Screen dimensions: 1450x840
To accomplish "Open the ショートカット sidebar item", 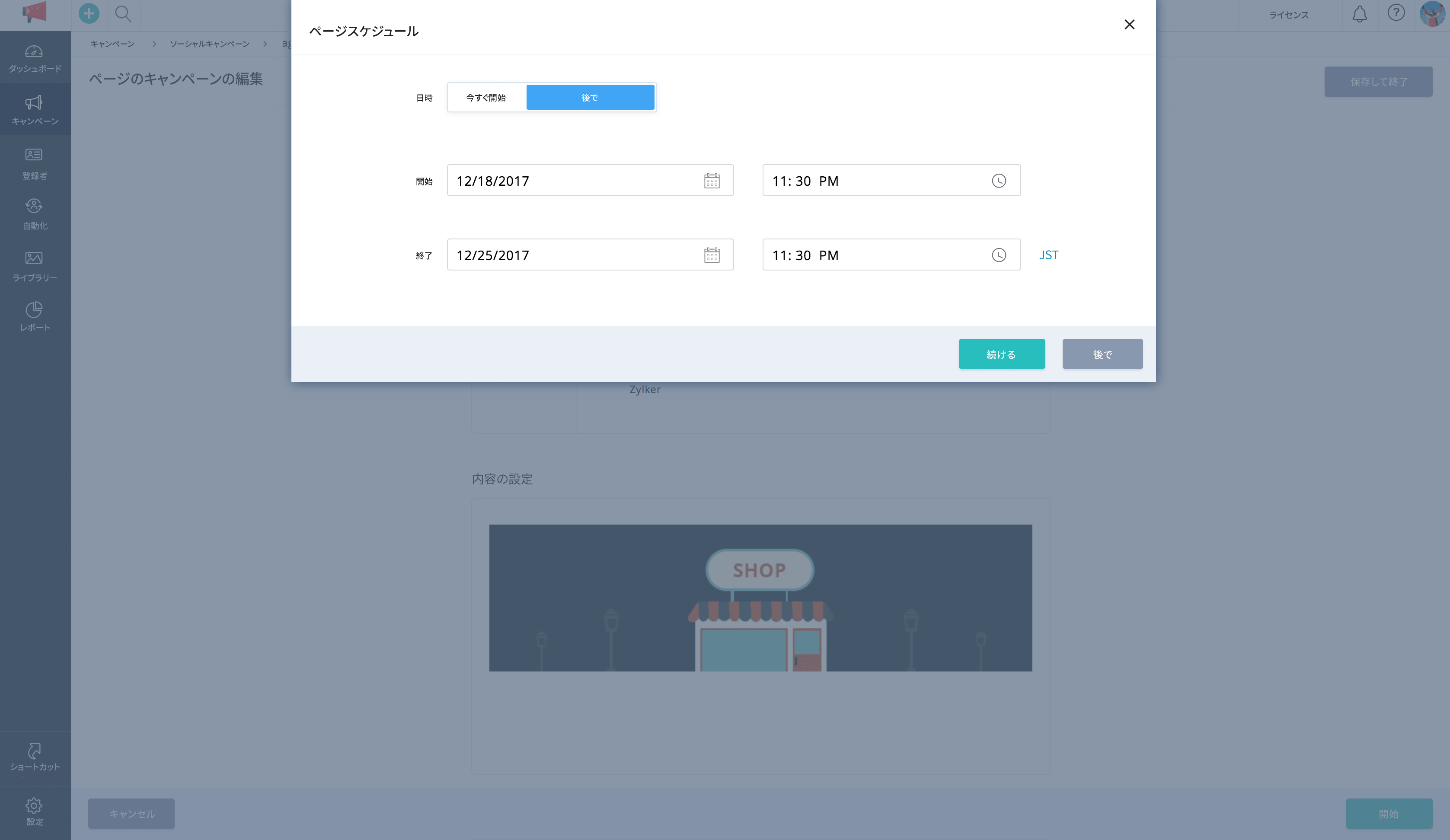I will click(35, 757).
